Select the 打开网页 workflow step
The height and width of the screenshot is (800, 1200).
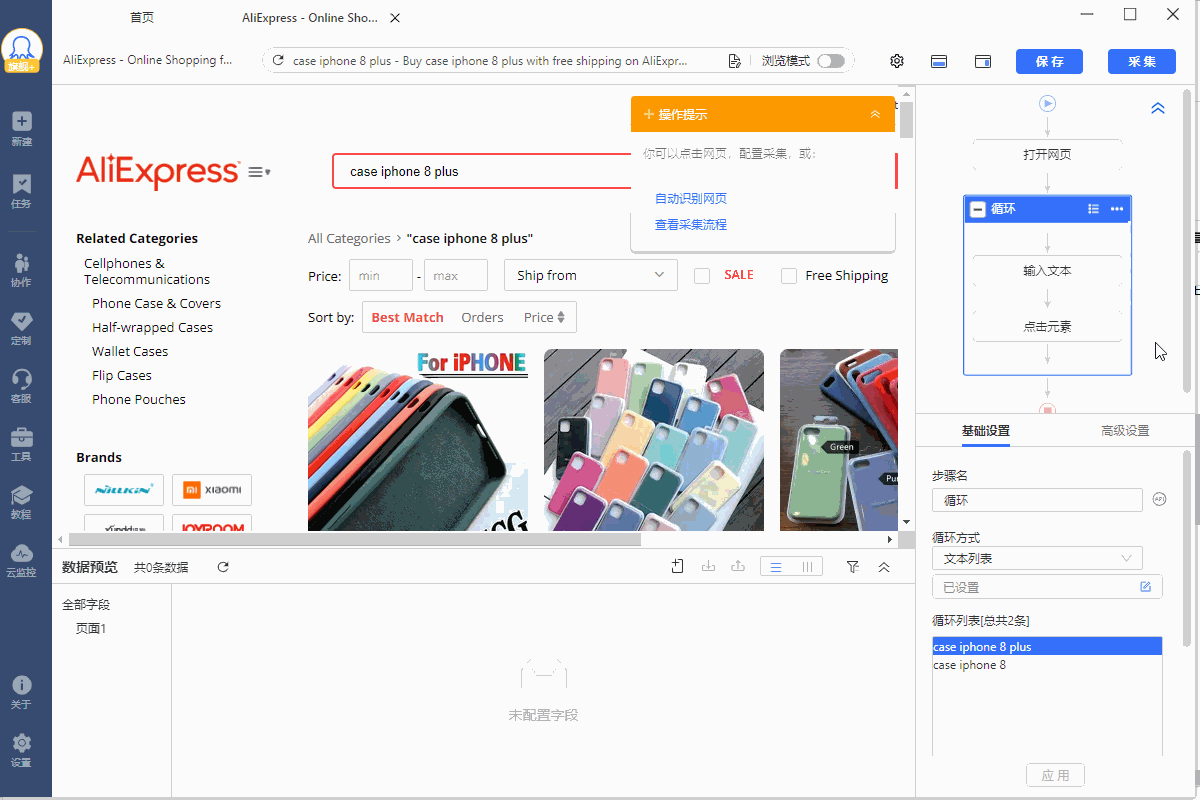(x=1047, y=155)
